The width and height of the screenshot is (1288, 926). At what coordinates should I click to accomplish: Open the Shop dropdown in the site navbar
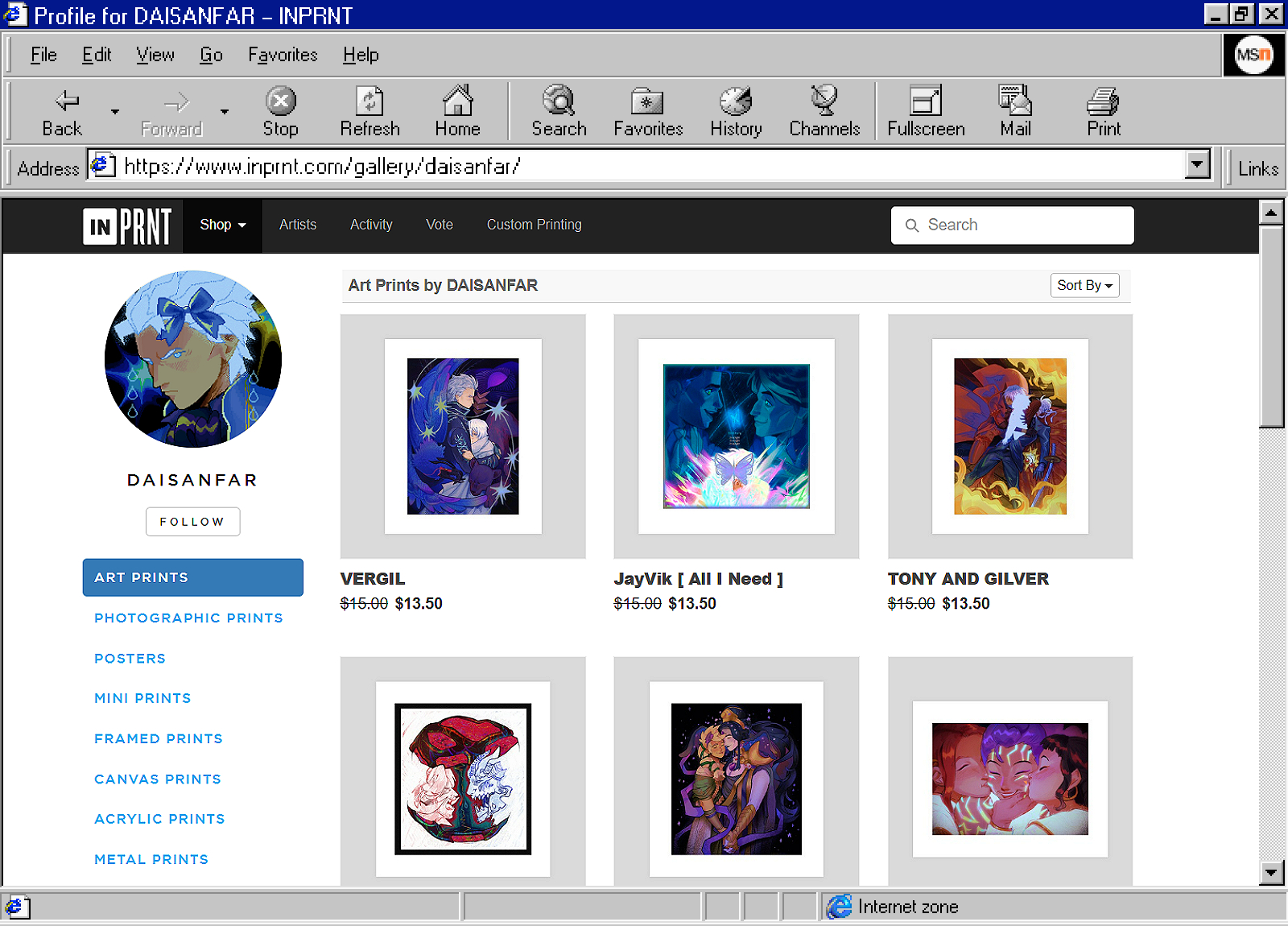tap(222, 225)
